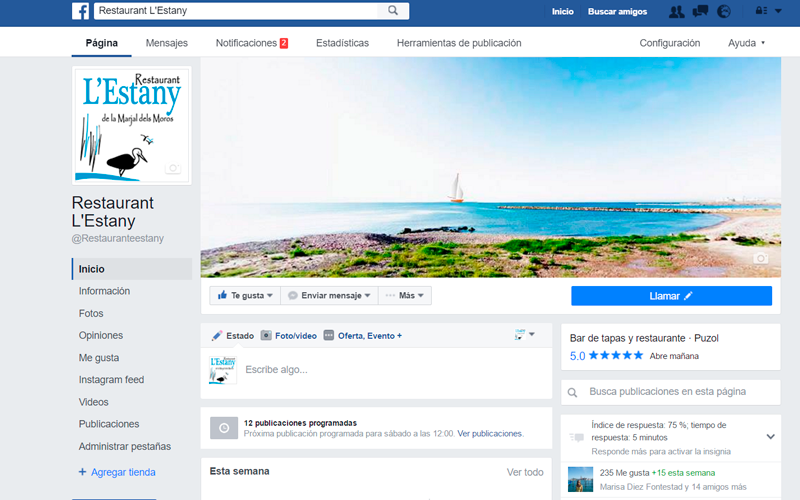
Task: Click Ver todo in Esta semana
Action: [x=525, y=472]
